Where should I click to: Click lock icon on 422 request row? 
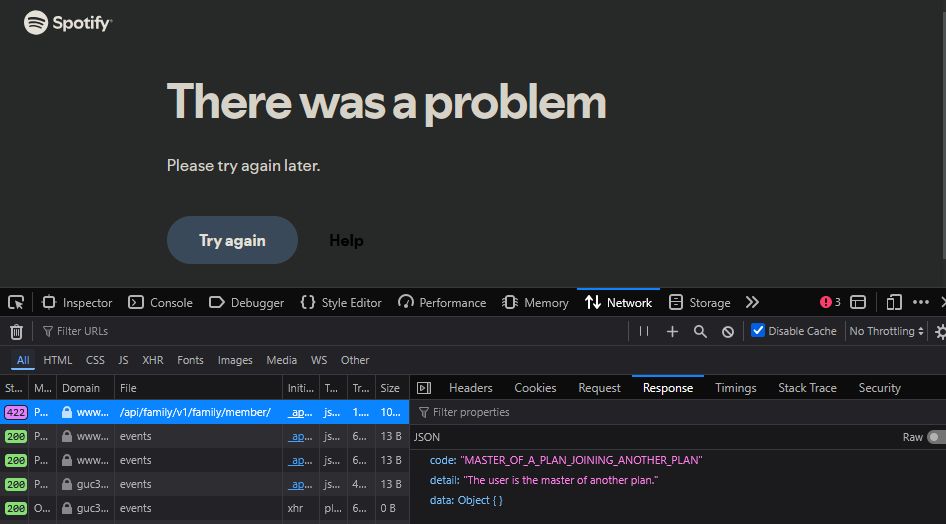tap(66, 412)
